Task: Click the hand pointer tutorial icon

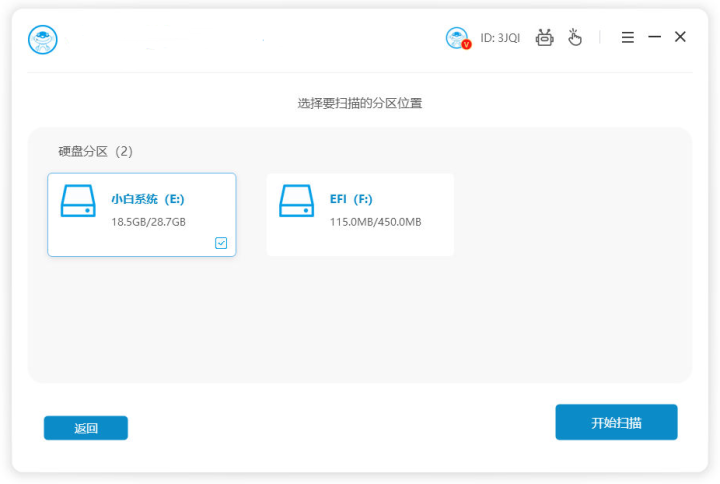Action: click(574, 38)
